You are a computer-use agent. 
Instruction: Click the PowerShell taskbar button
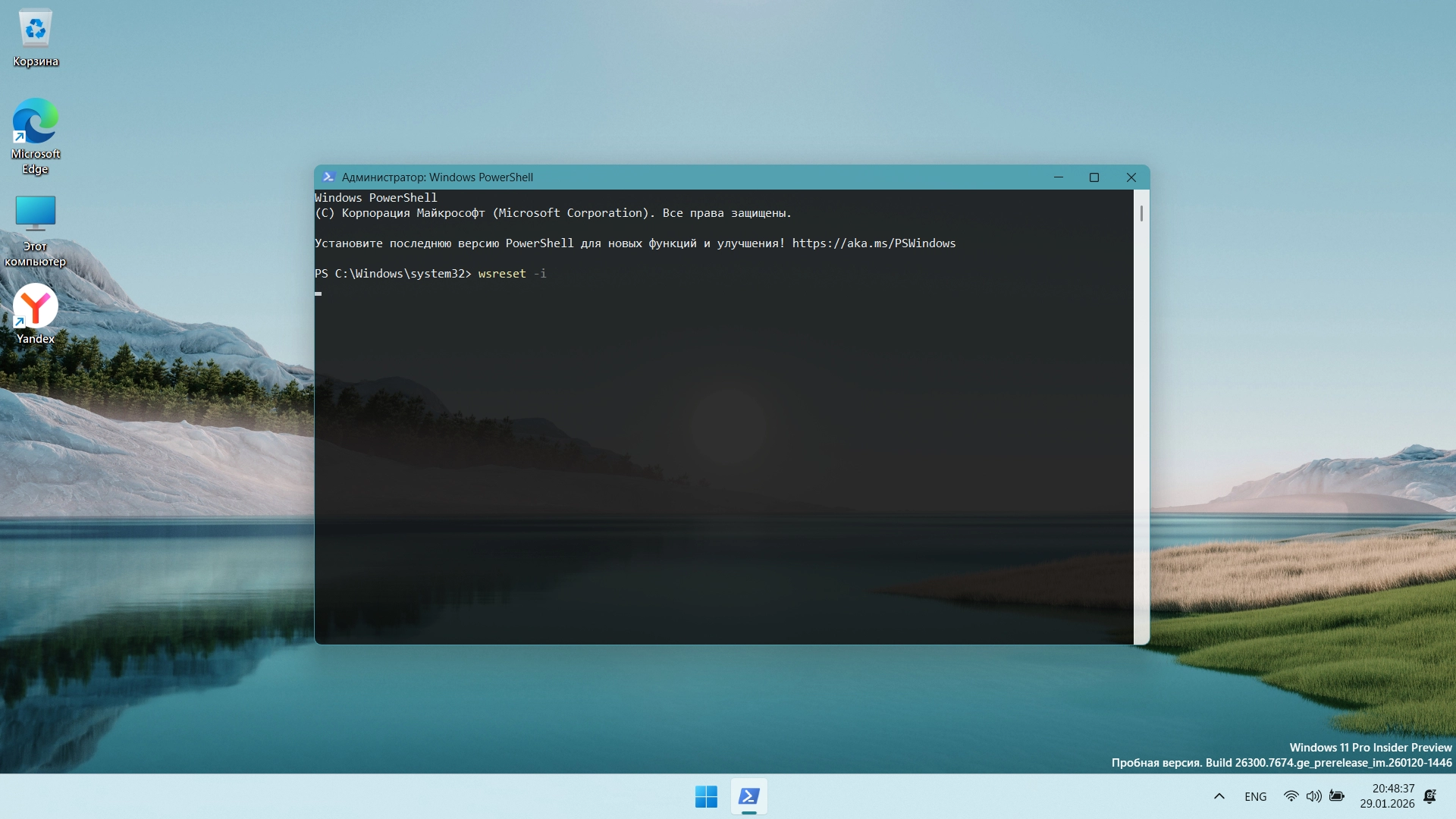(748, 796)
